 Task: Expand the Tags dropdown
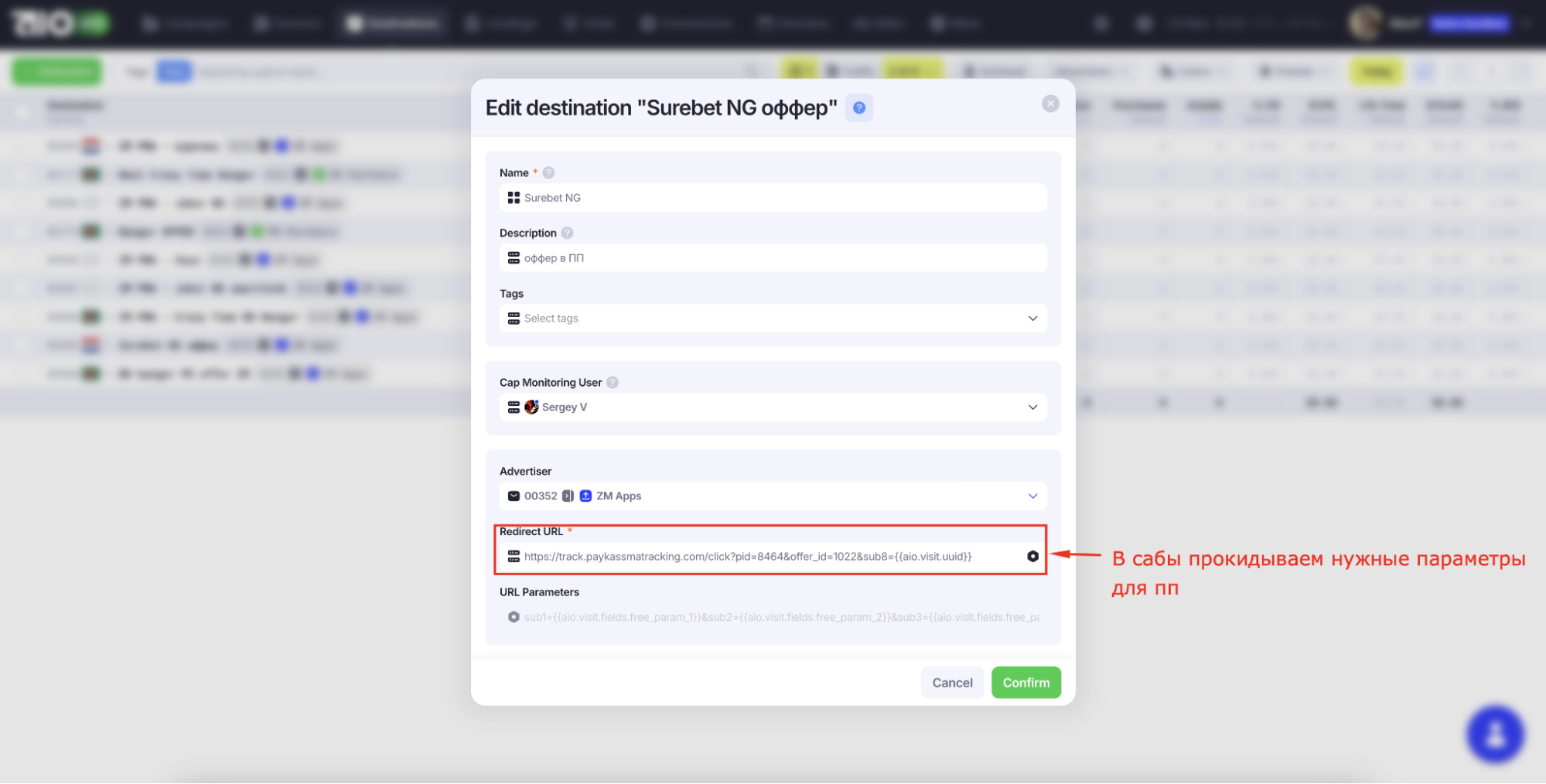point(1032,319)
